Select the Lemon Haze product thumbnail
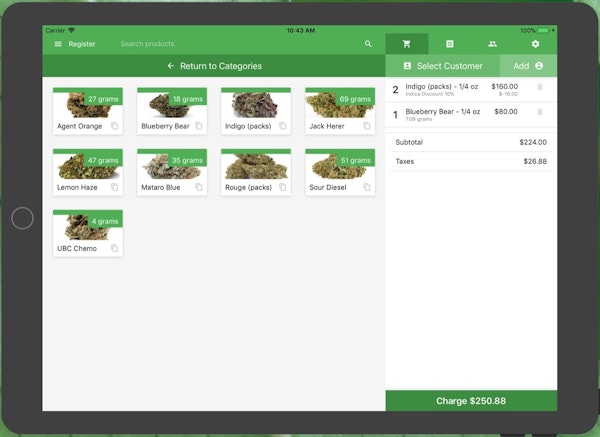The width and height of the screenshot is (600, 437). (x=88, y=164)
